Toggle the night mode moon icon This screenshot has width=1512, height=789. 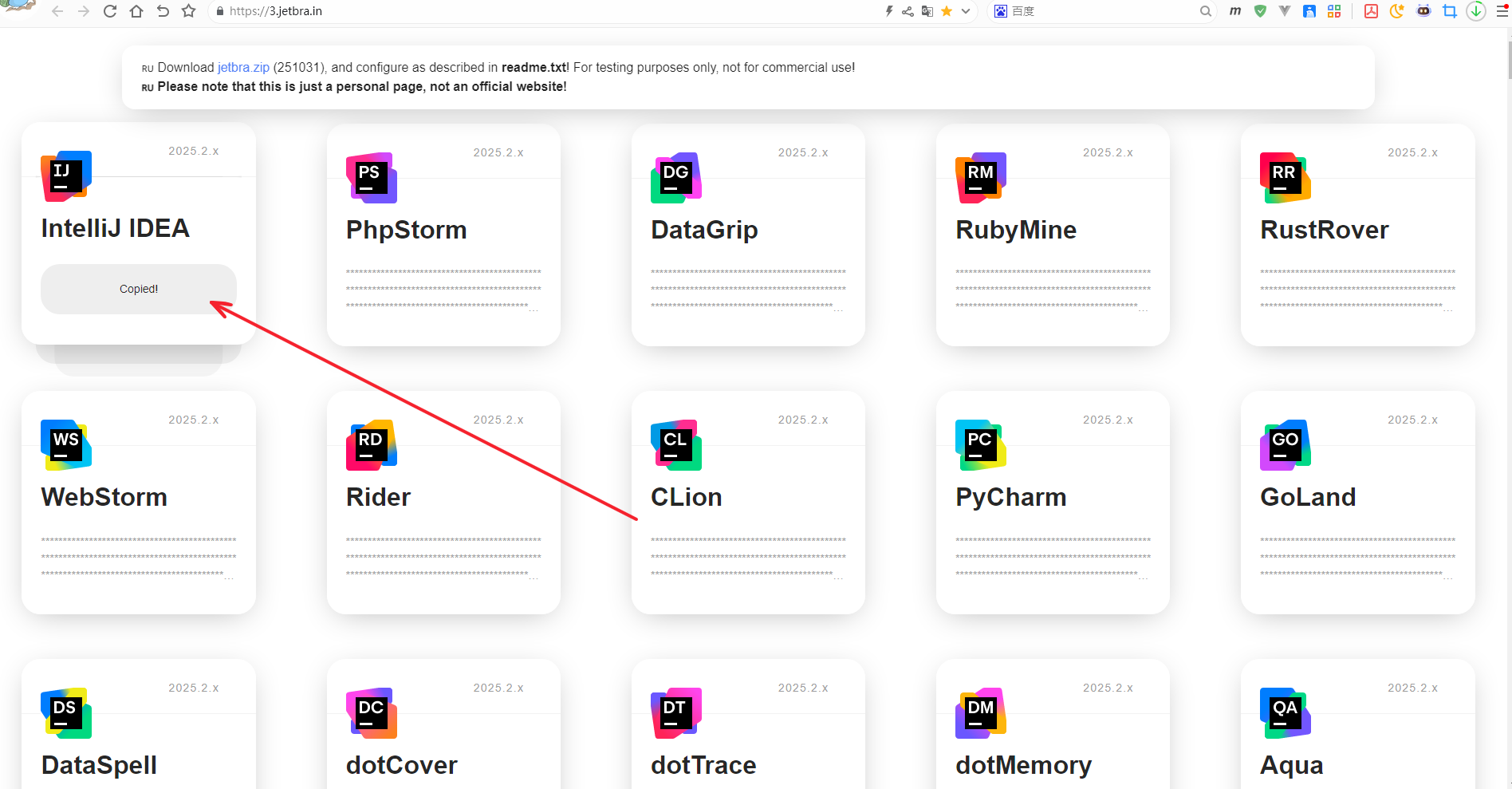[1396, 11]
